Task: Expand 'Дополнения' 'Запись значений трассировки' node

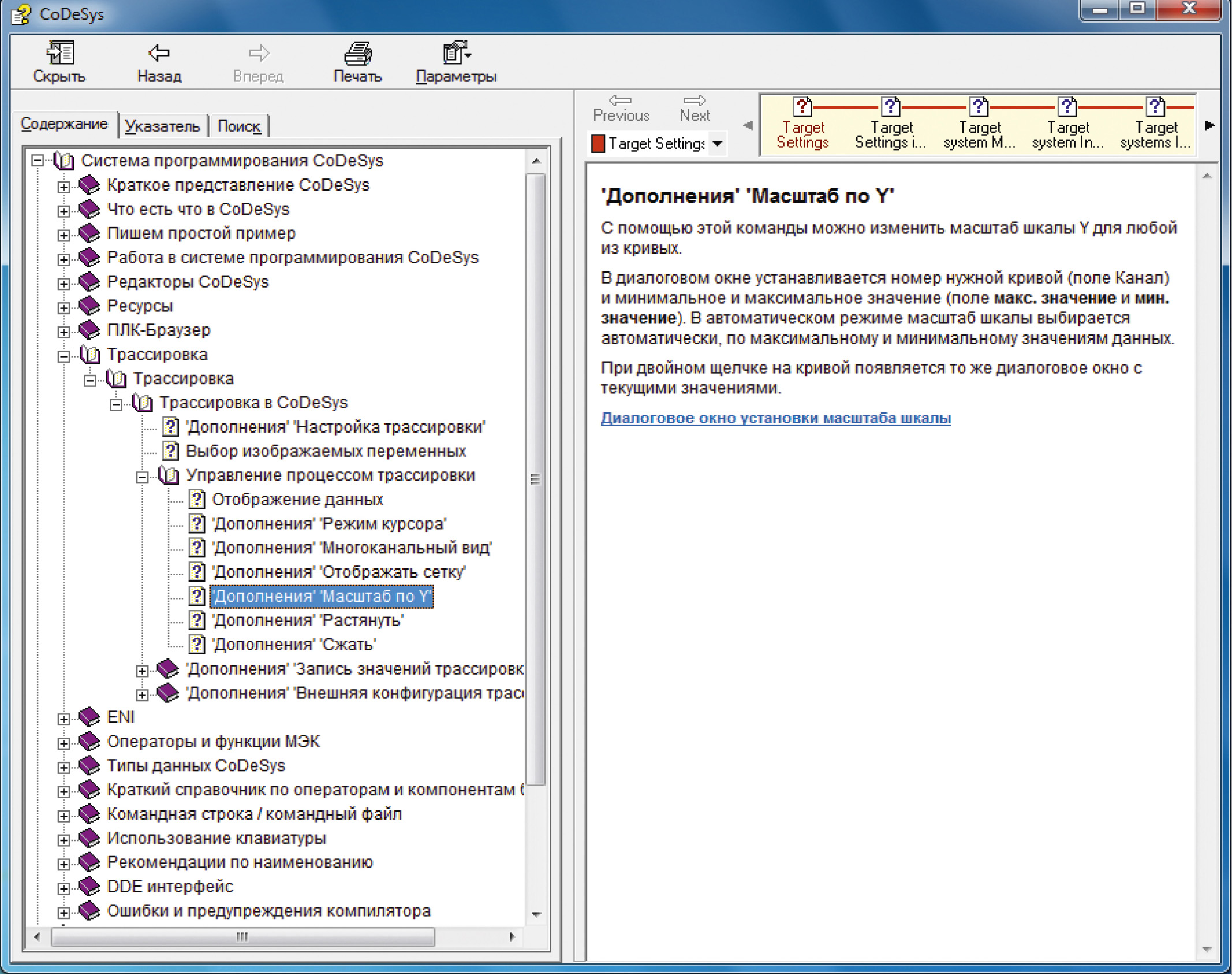Action: [142, 671]
